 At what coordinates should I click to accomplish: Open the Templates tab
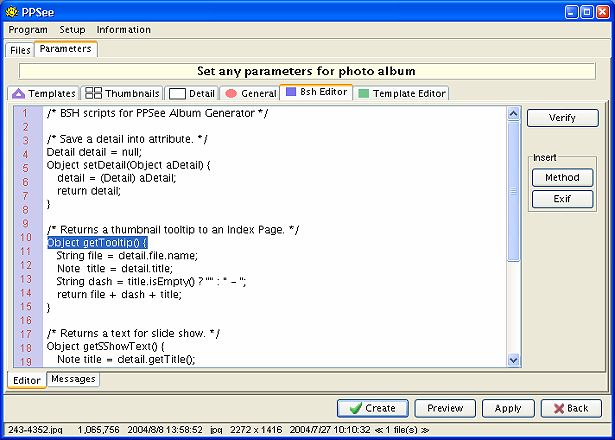point(44,93)
